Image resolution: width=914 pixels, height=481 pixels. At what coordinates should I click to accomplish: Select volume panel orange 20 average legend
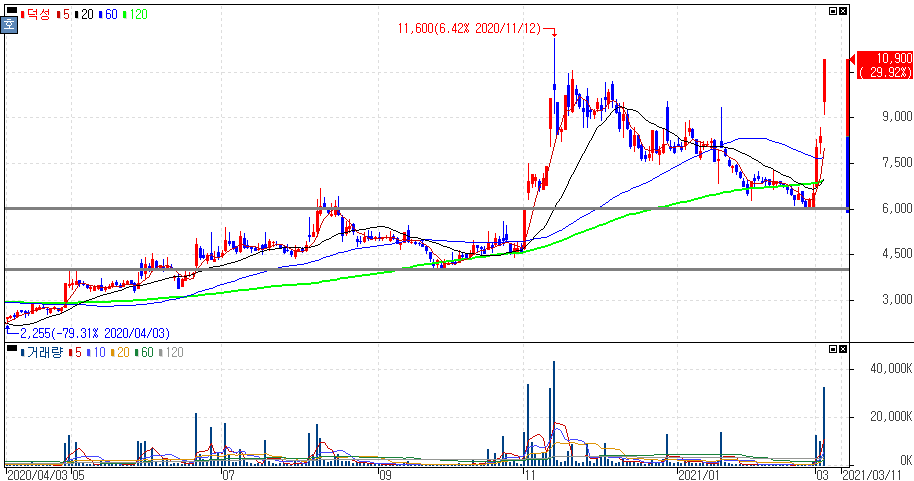[120, 352]
